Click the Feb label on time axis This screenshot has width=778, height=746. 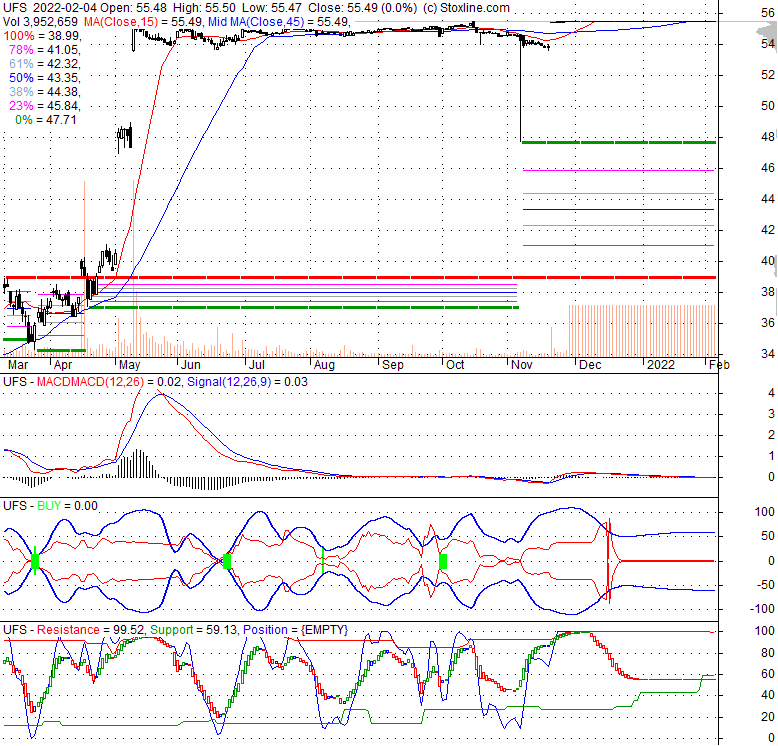pos(719,365)
